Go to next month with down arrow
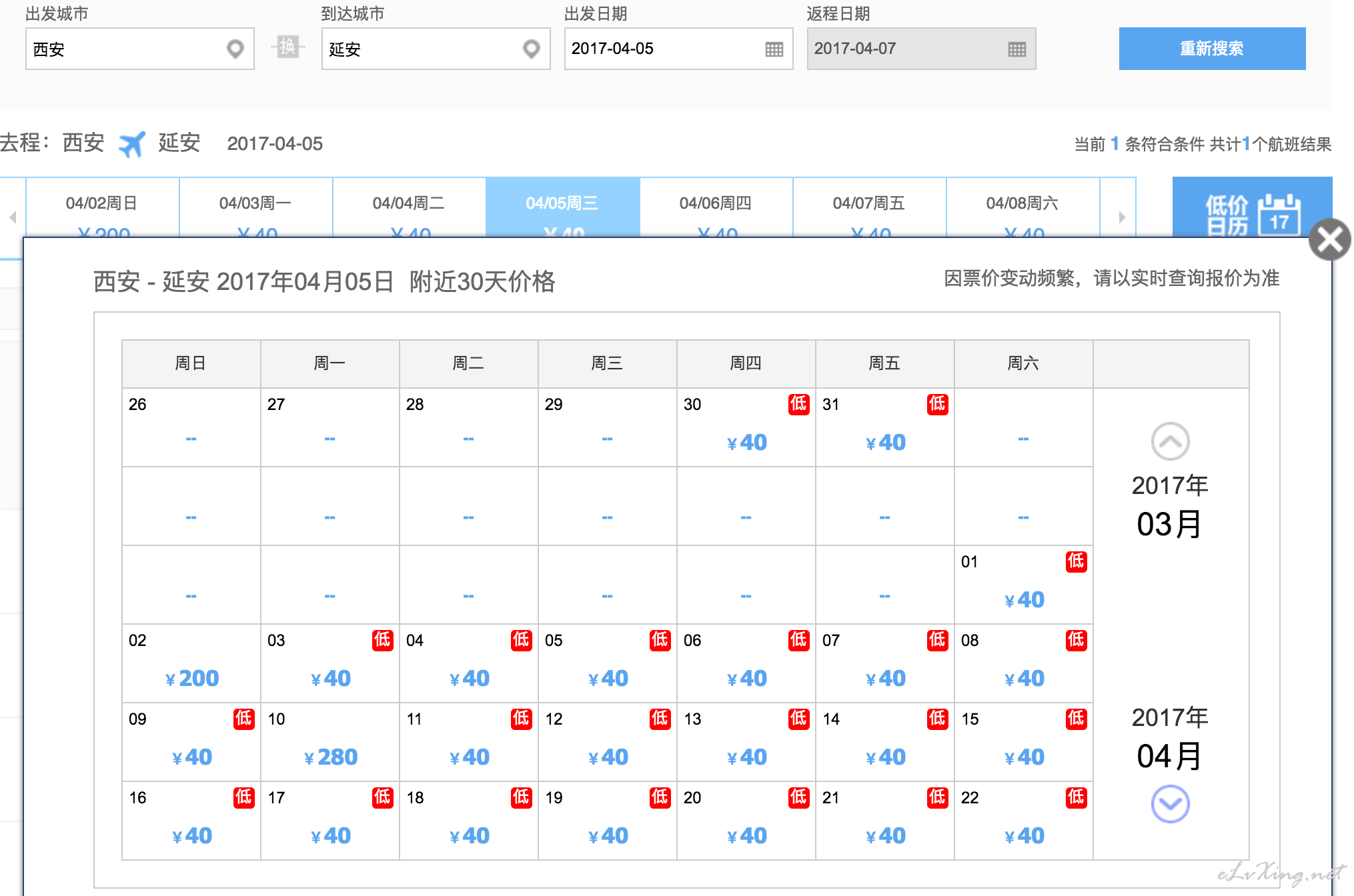 [x=1170, y=804]
